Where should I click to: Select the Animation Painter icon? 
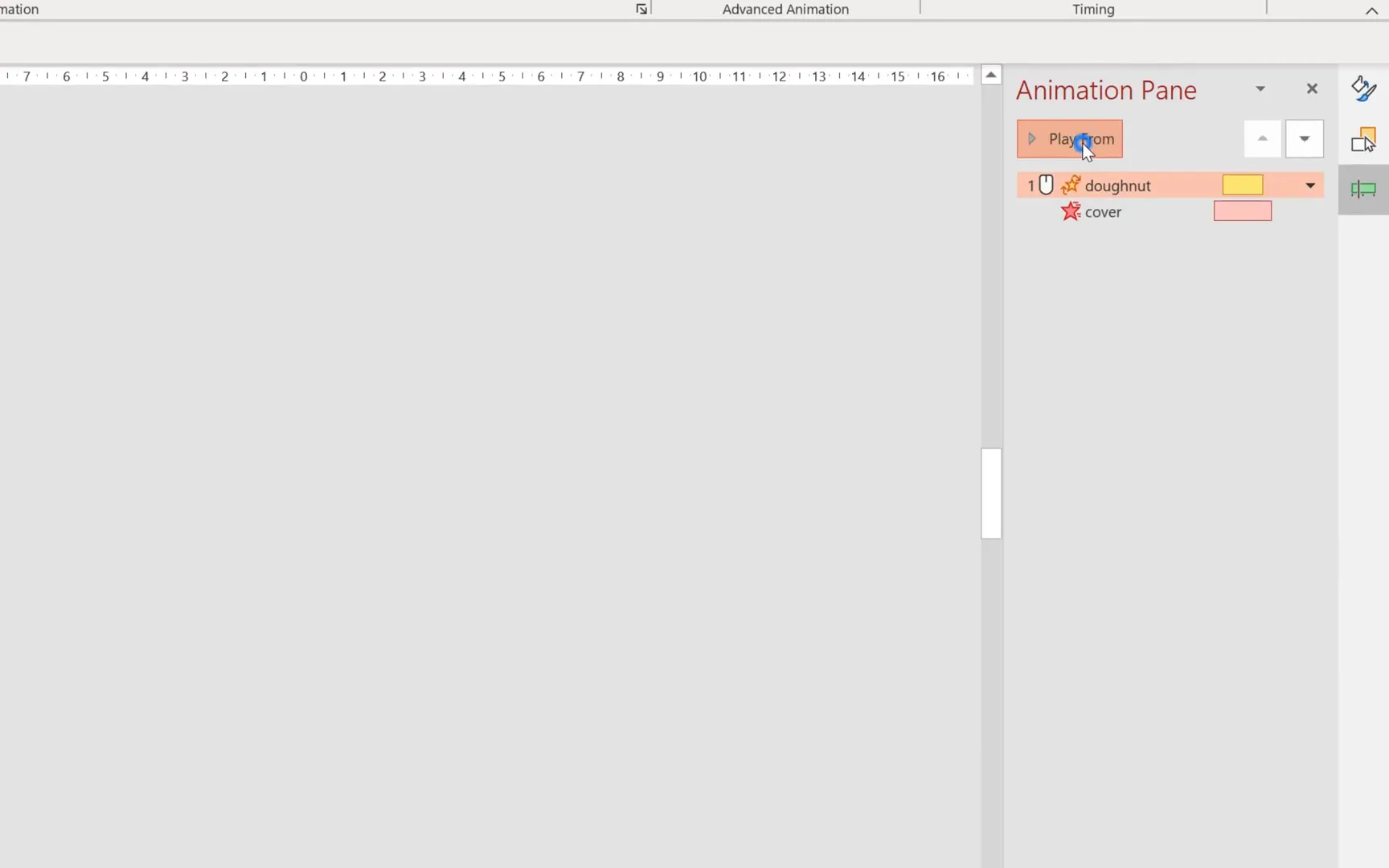point(1364,88)
